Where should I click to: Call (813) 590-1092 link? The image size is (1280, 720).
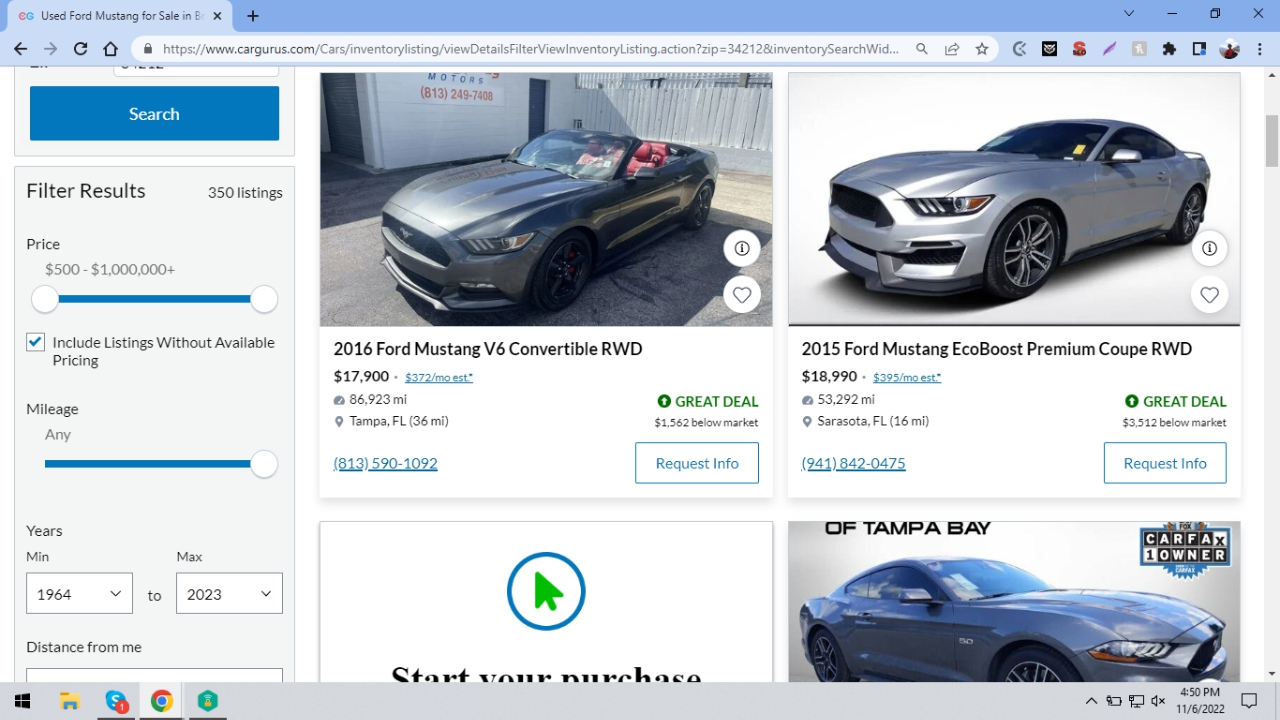point(385,463)
